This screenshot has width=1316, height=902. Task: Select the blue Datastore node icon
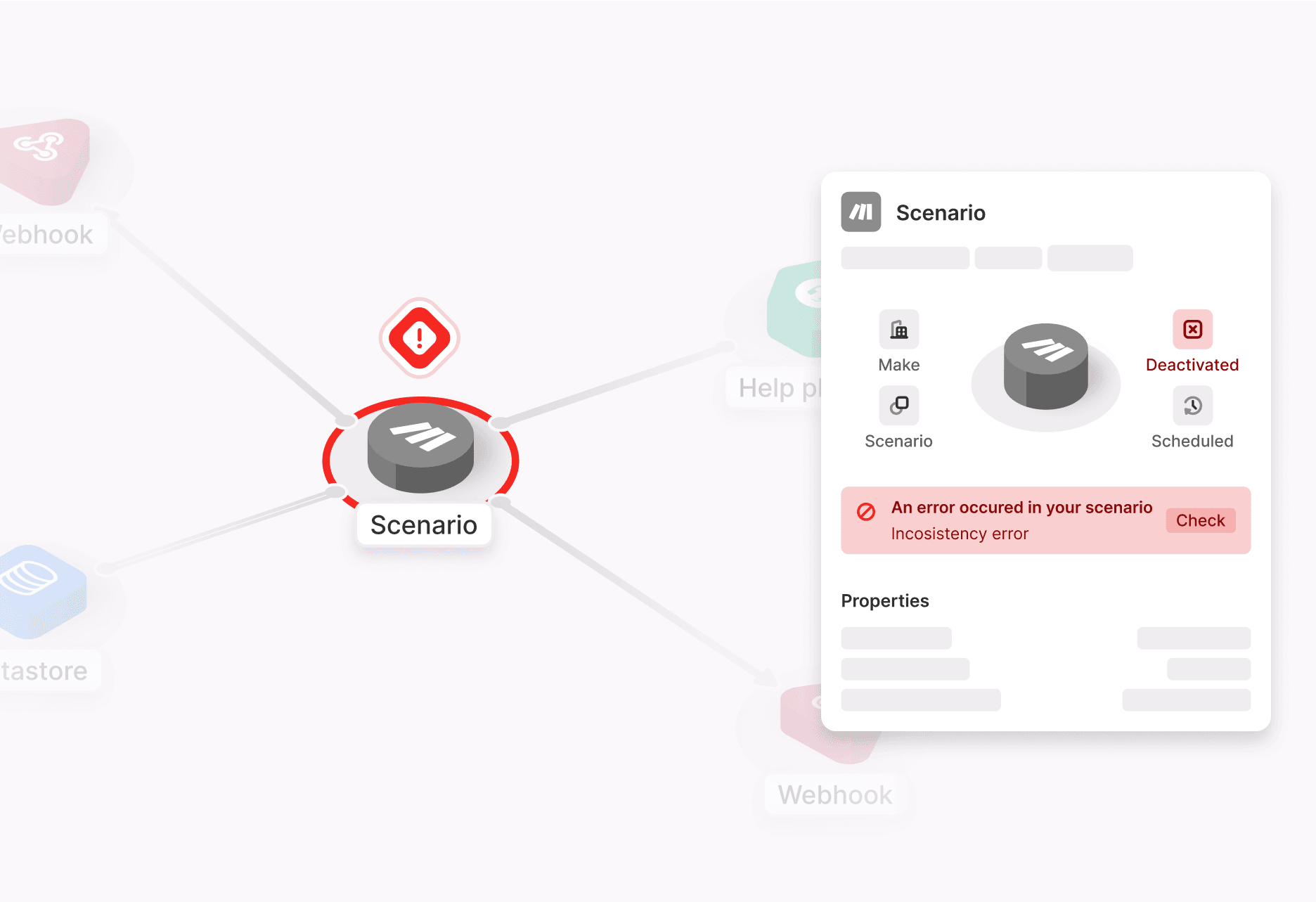42,591
